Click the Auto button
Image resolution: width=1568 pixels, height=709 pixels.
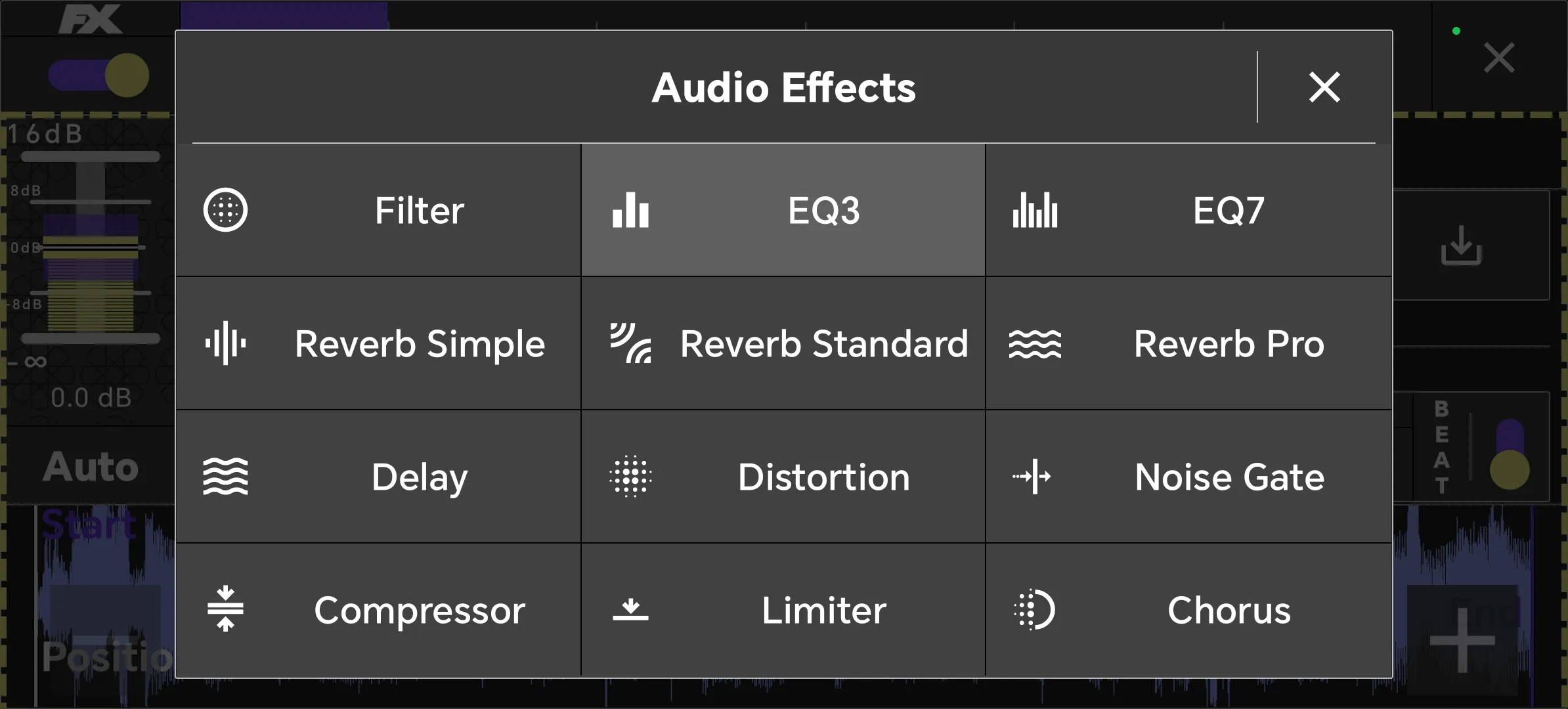91,467
